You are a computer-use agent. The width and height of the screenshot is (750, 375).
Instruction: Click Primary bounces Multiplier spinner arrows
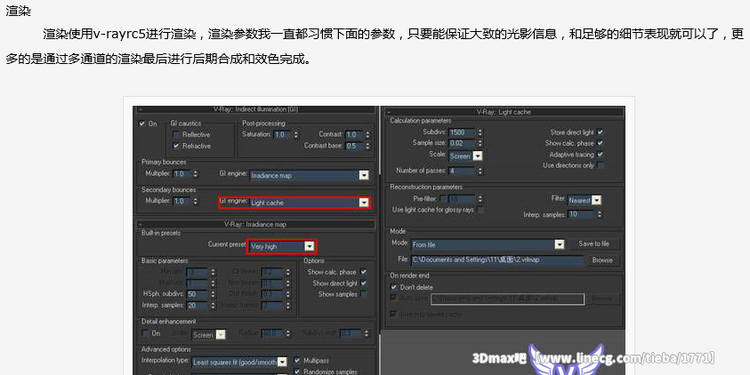click(195, 173)
